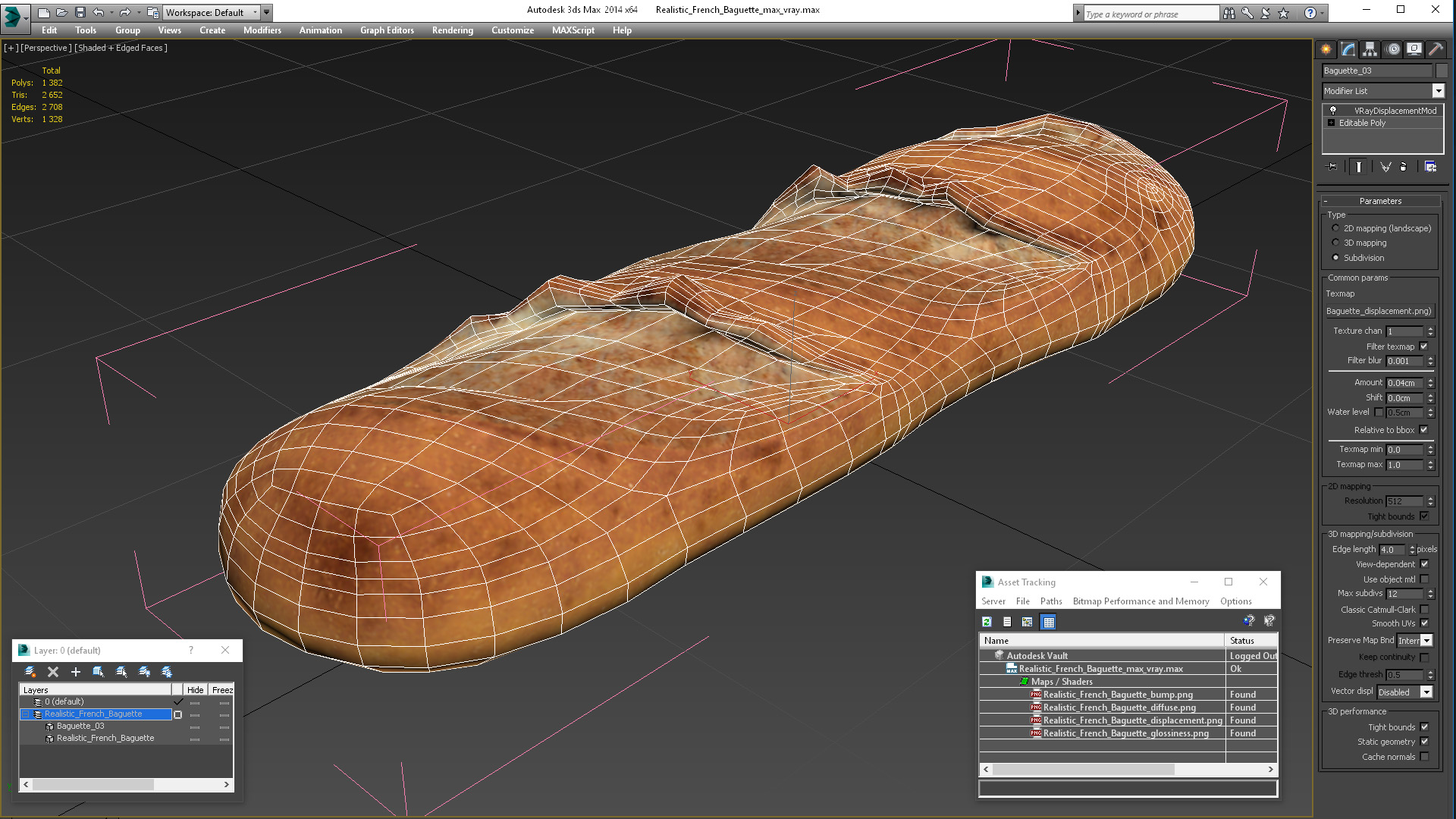1456x819 pixels.
Task: Click the Baguette_displacement.png texmap button
Action: [1379, 311]
